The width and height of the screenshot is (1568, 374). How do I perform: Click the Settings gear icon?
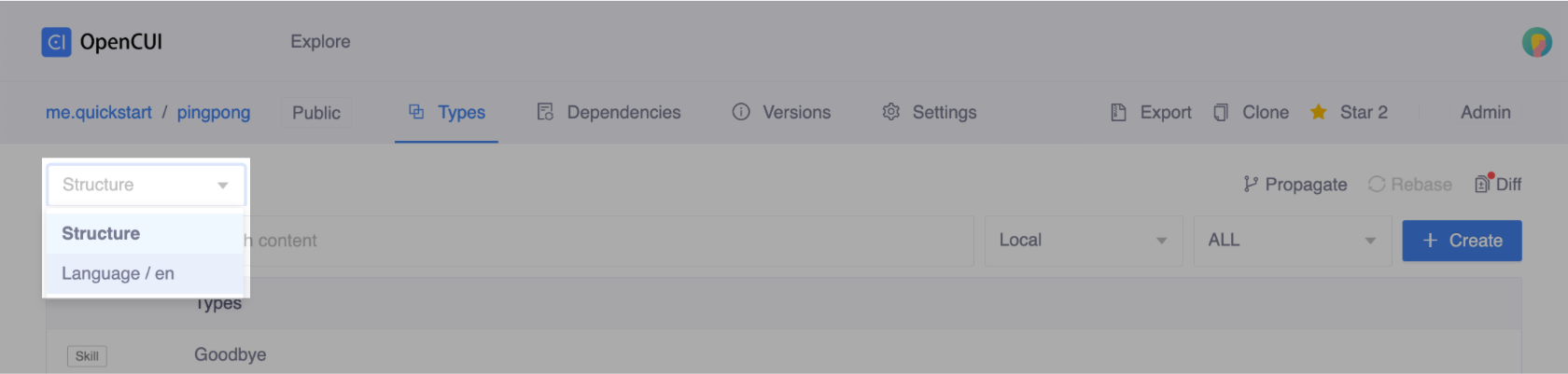click(891, 113)
